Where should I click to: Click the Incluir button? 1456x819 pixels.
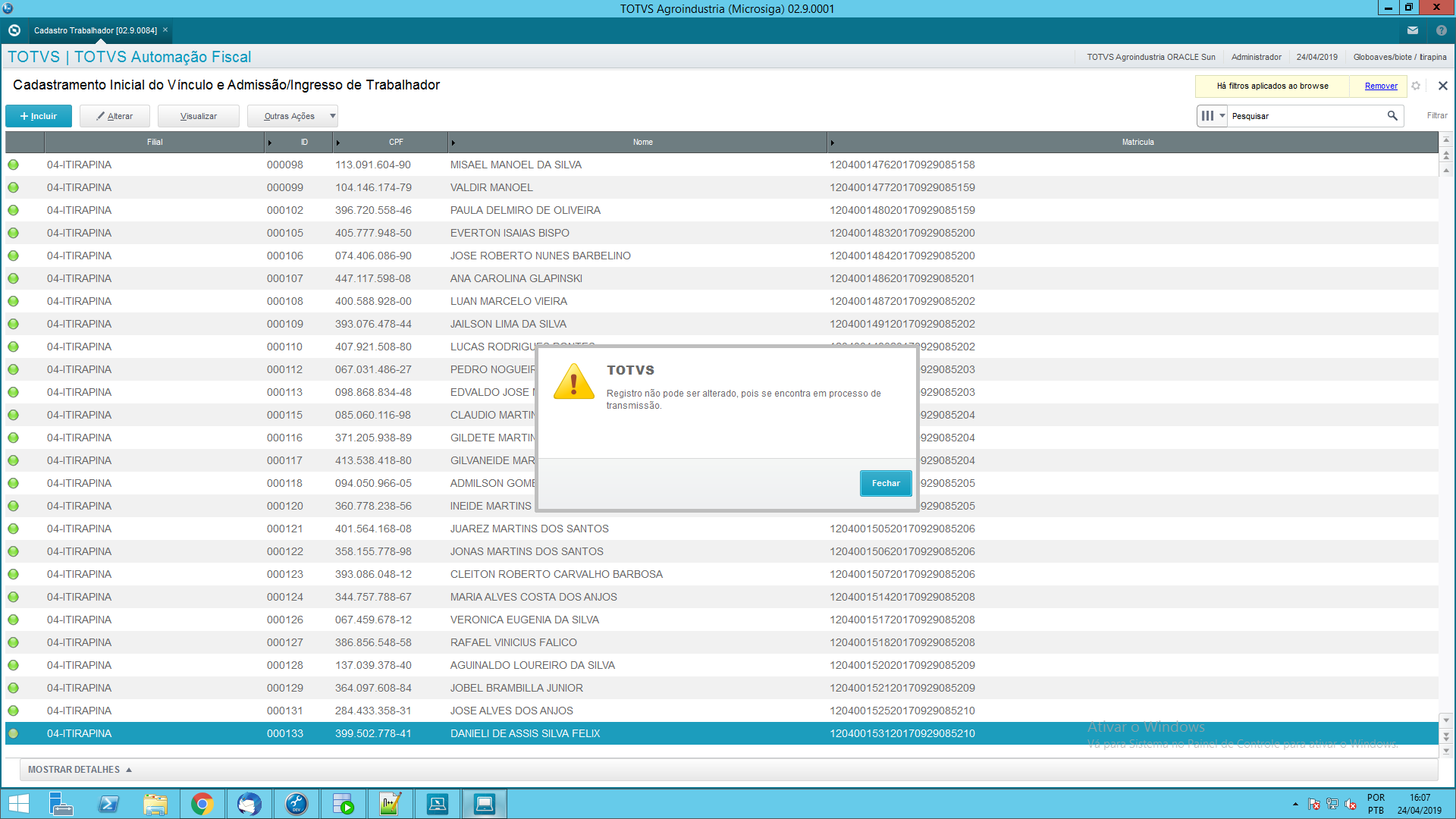pos(39,116)
